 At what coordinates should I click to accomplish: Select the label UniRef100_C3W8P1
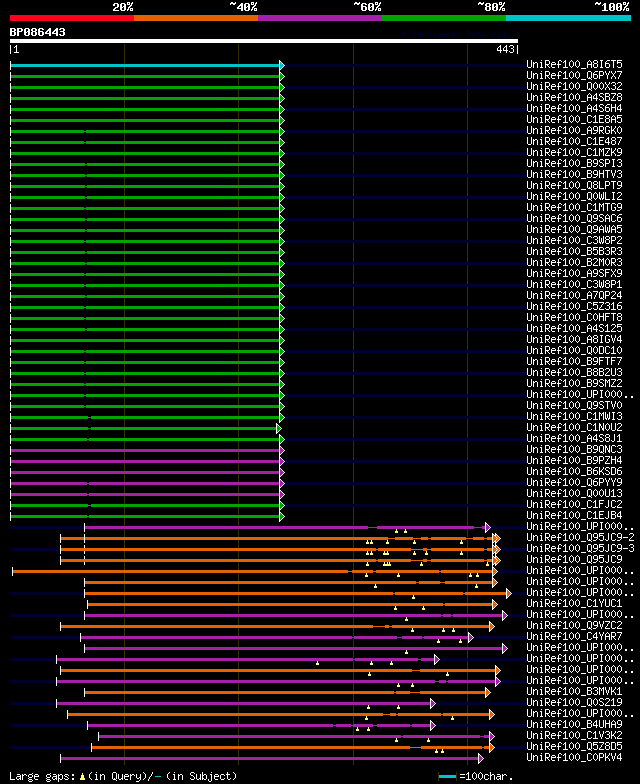(x=574, y=284)
